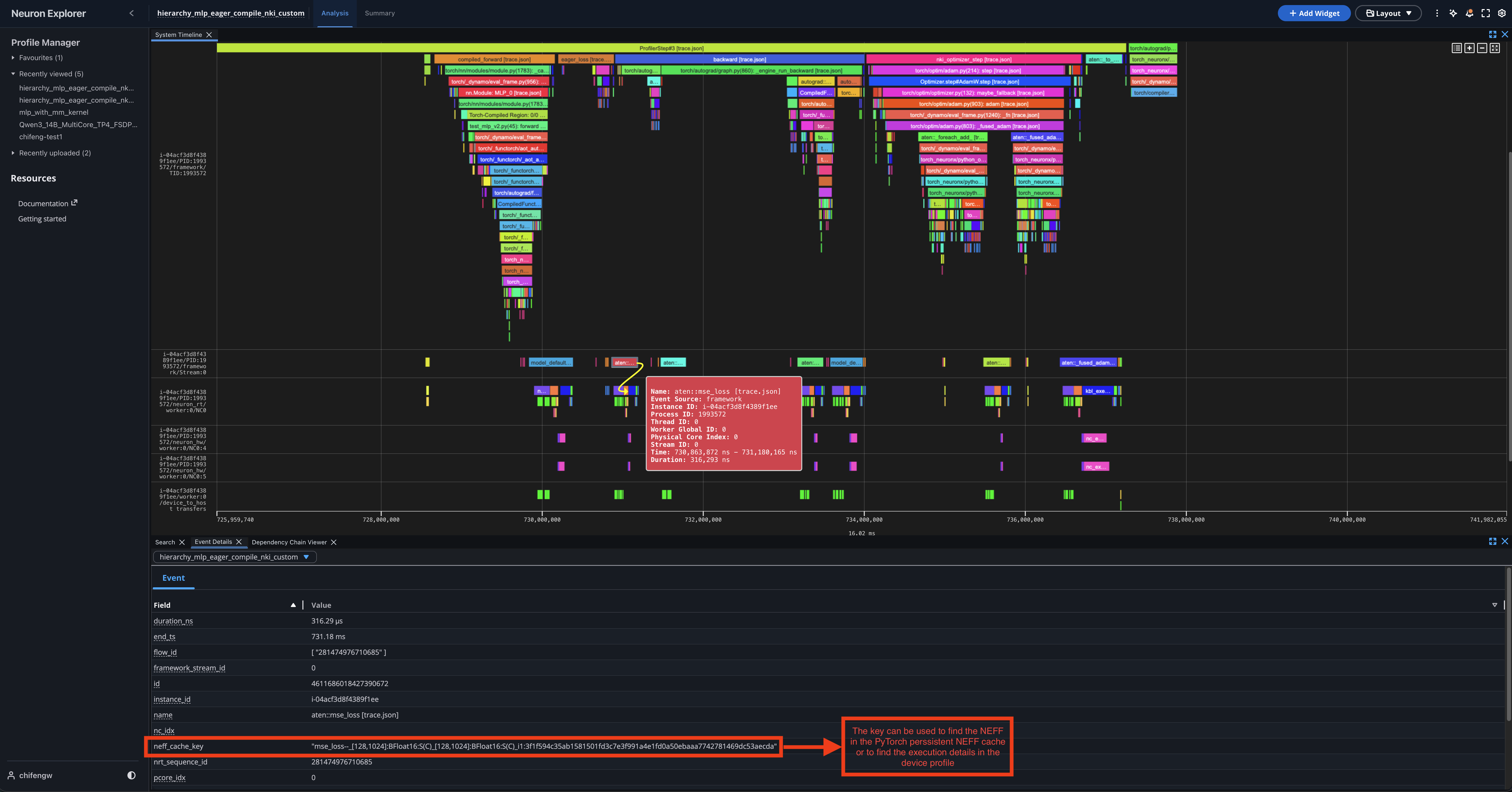The height and width of the screenshot is (792, 1512).
Task: Open Qwen3_14B_MultiCore_TP4_FSDP profile
Action: pyautogui.click(x=78, y=124)
